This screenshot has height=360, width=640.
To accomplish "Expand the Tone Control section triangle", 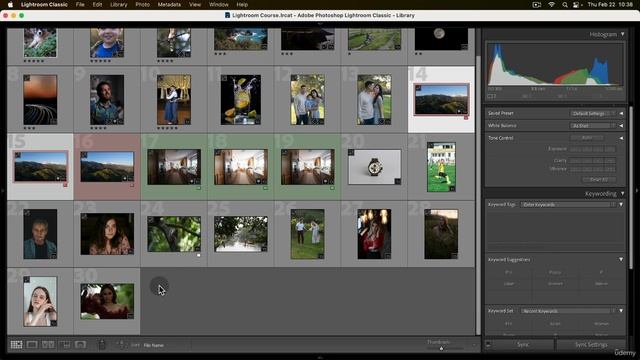I will coord(621,138).
